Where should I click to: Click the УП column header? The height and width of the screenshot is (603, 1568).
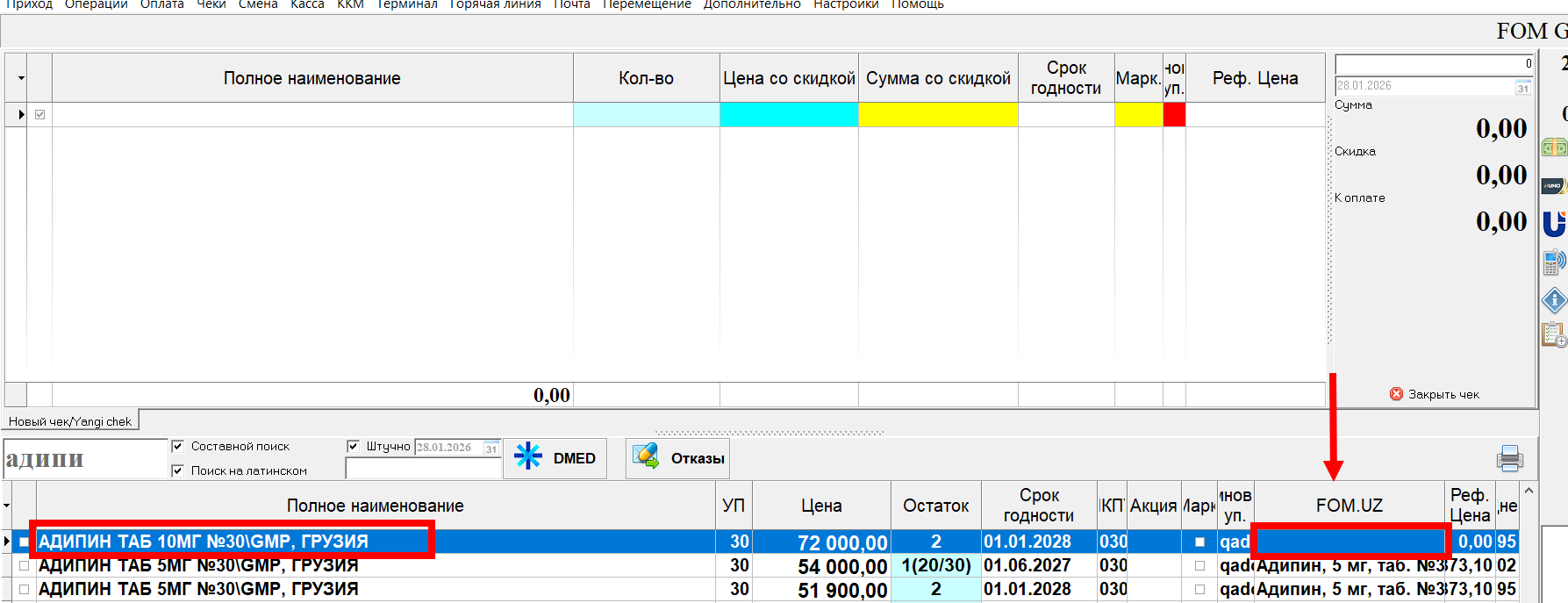pos(734,506)
